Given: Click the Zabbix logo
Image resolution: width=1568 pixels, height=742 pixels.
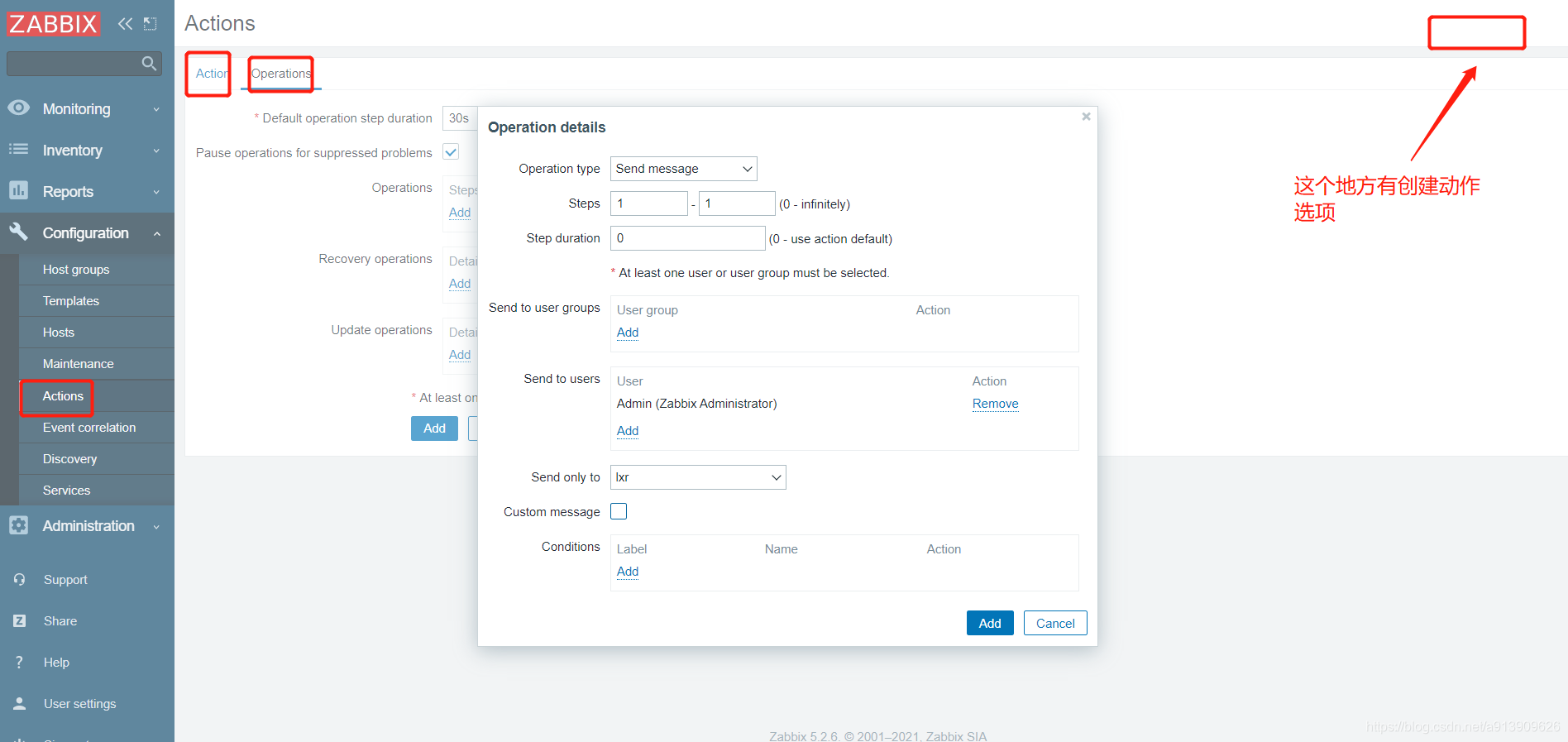Looking at the screenshot, I should [53, 23].
